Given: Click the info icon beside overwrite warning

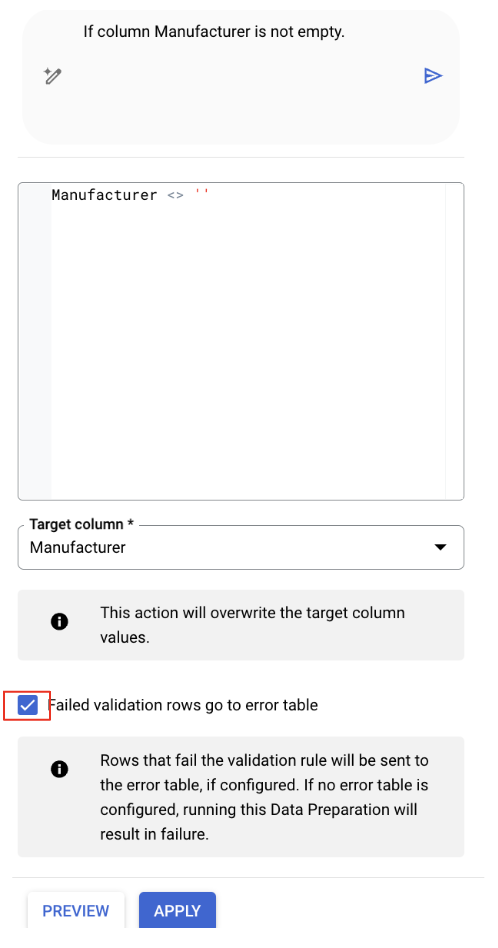Looking at the screenshot, I should (x=59, y=622).
